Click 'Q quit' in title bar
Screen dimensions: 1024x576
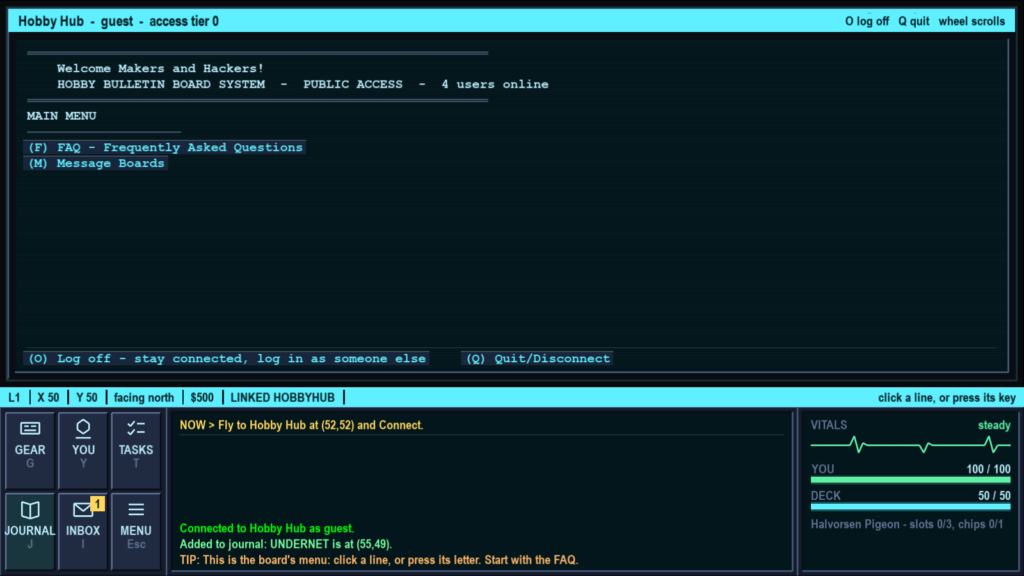[913, 22]
